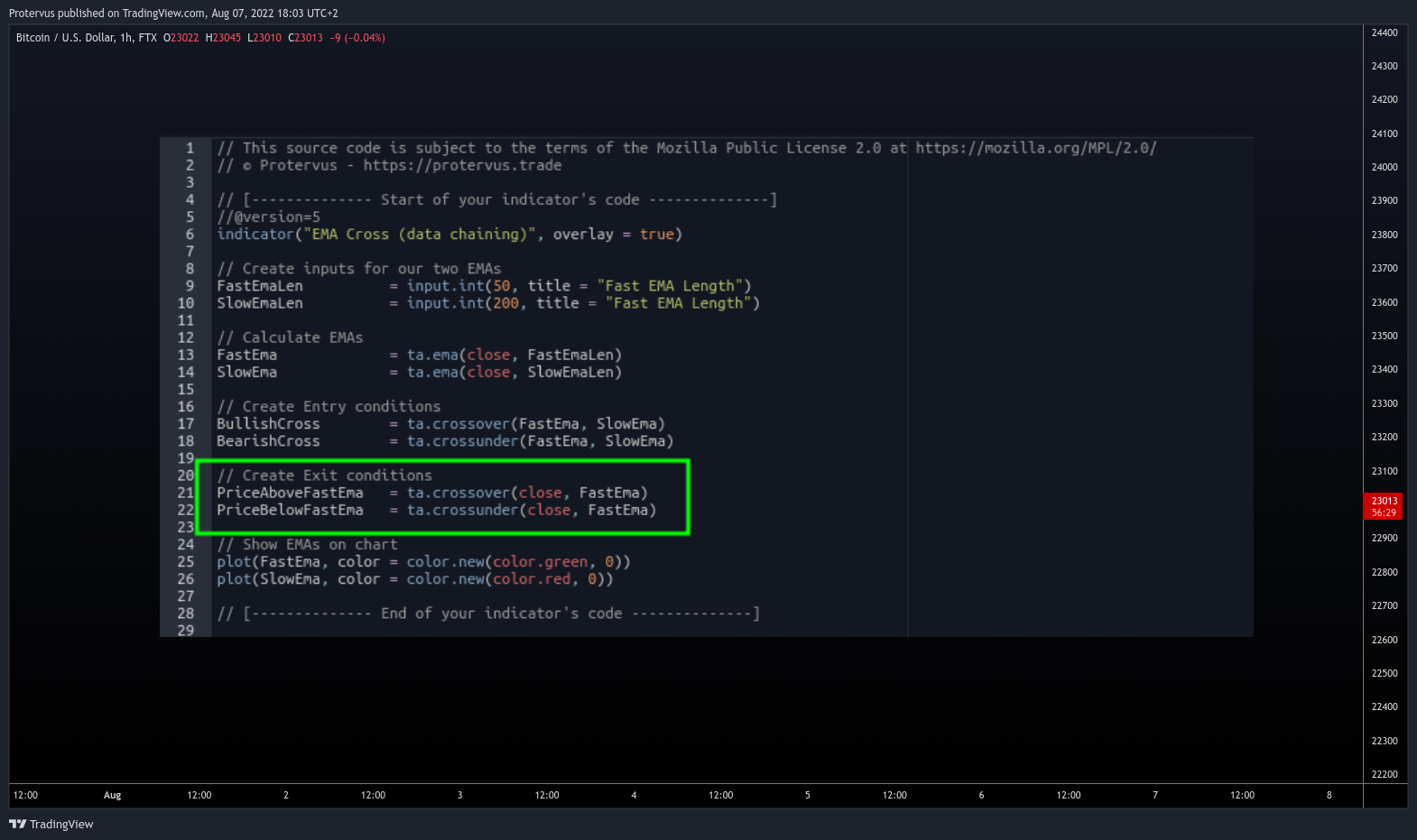Click line number 29 in the gutter
Viewport: 1417px width, 840px height.
click(185, 631)
